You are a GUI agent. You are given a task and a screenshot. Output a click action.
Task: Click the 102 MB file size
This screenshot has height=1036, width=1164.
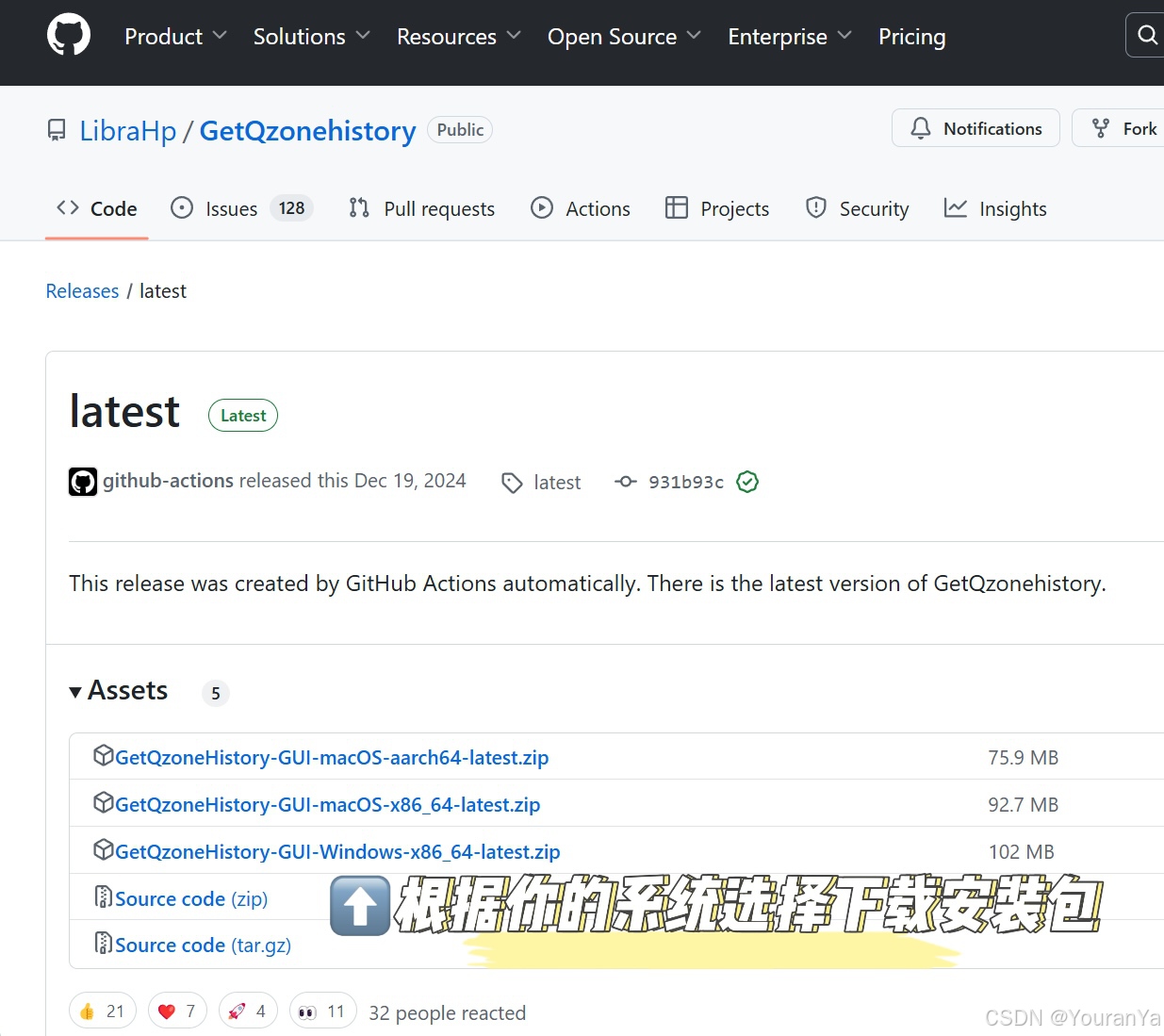pyautogui.click(x=1021, y=851)
